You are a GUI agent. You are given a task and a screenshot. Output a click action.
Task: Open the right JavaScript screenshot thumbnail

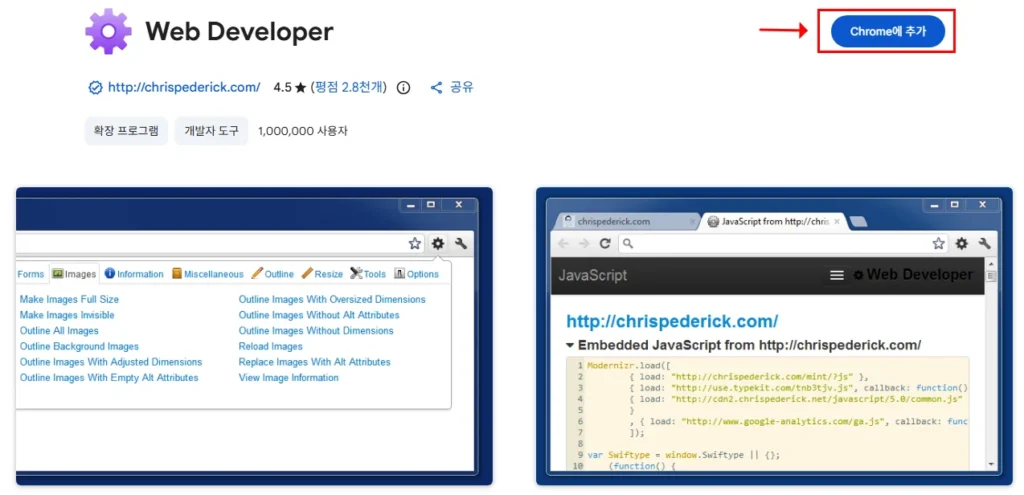click(x=775, y=336)
